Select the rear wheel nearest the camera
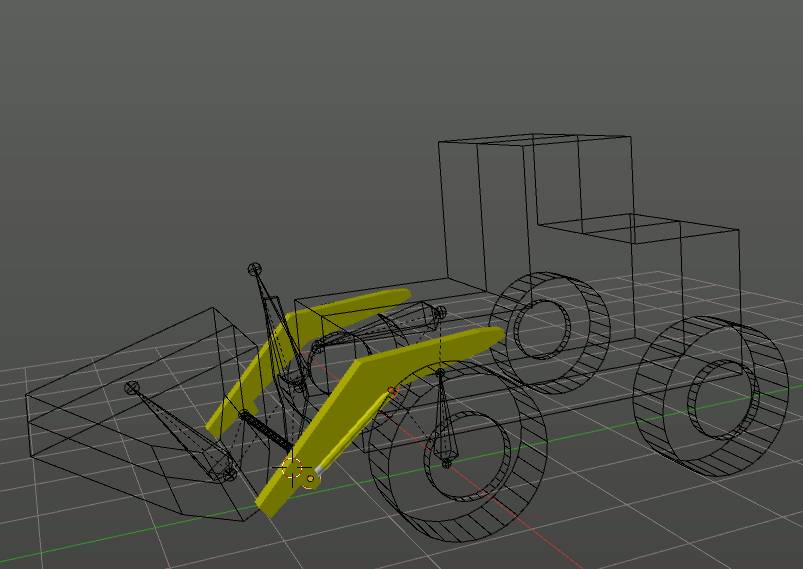 tap(710, 396)
